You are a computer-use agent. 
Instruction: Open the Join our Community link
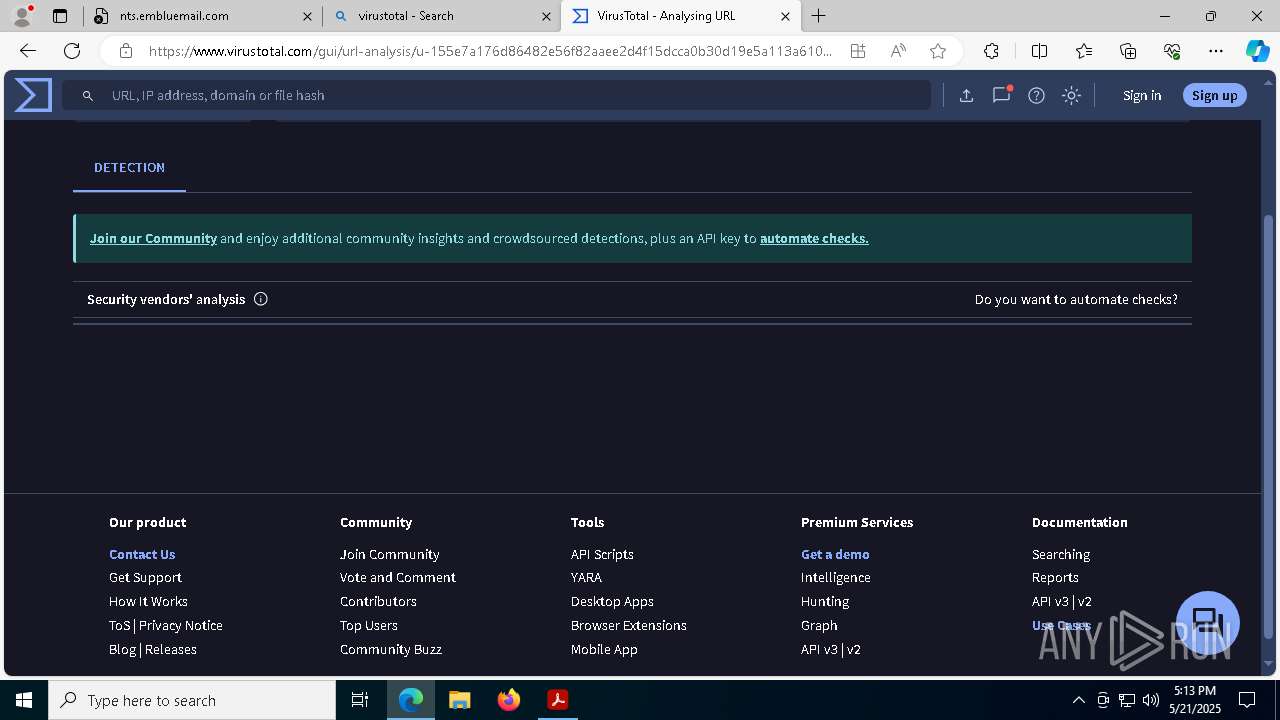(x=153, y=238)
